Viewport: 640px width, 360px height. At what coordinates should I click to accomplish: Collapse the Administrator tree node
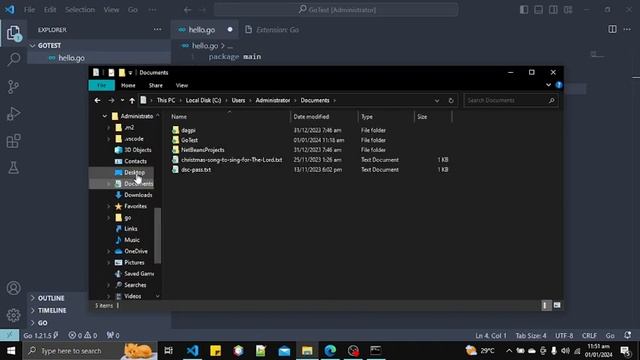[104, 116]
